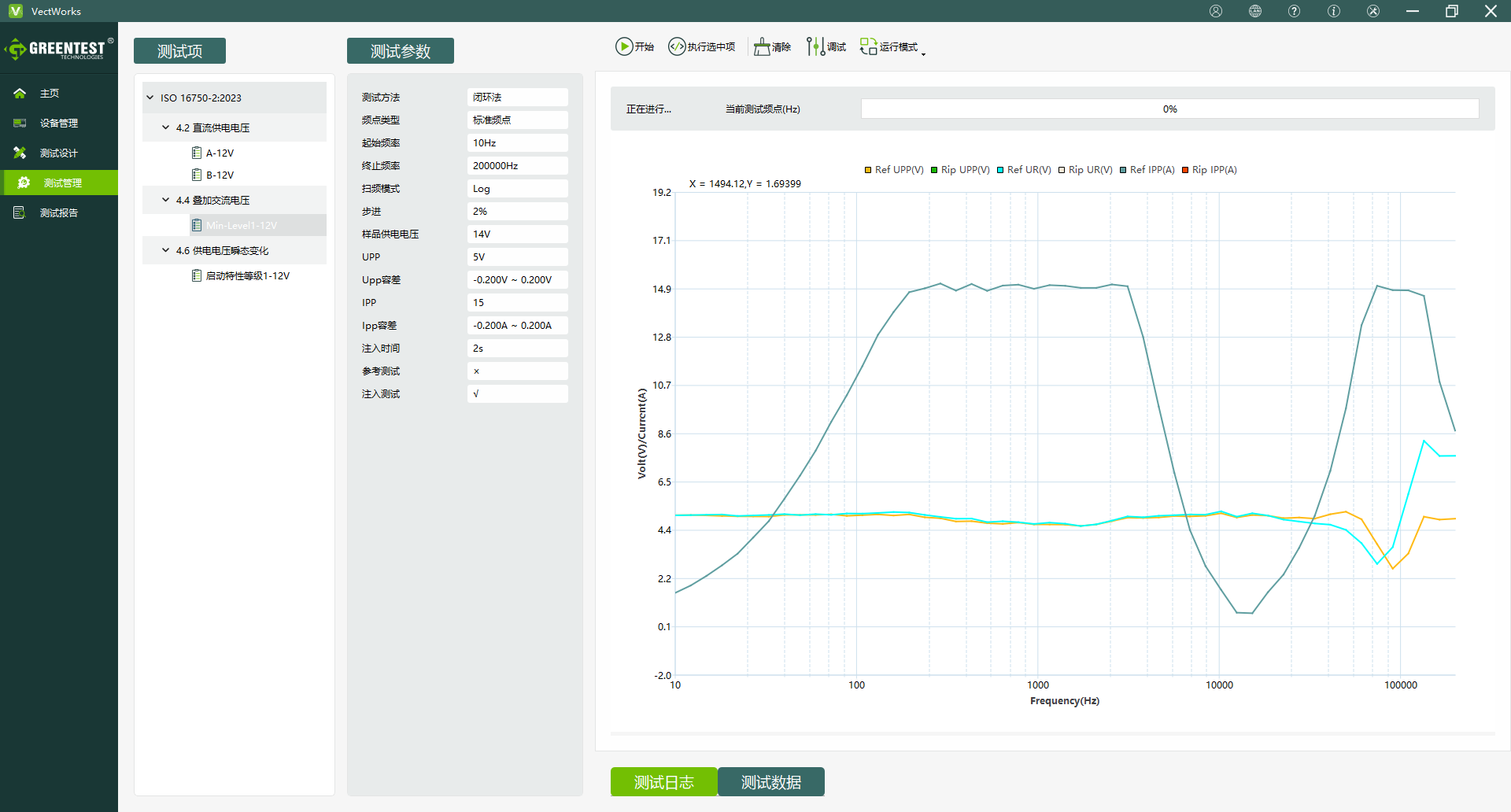The height and width of the screenshot is (812, 1511).
Task: Select the B-12V test item
Action: (x=220, y=175)
